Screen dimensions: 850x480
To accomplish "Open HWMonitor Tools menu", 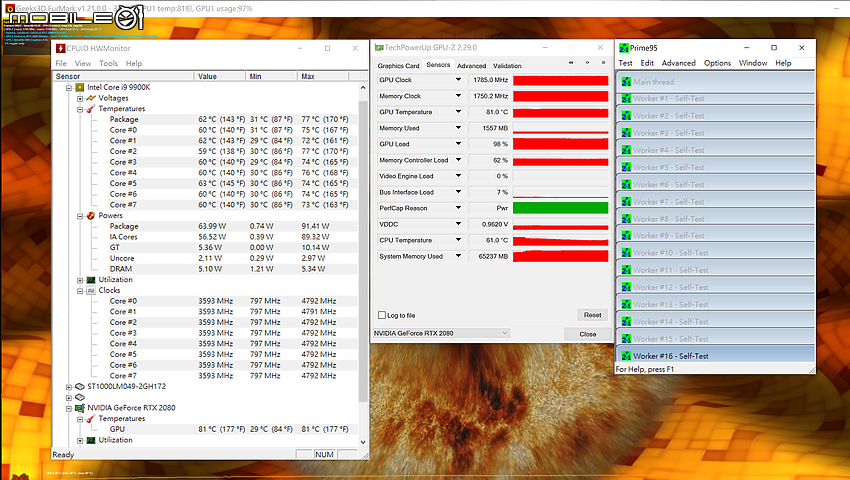I will click(108, 63).
